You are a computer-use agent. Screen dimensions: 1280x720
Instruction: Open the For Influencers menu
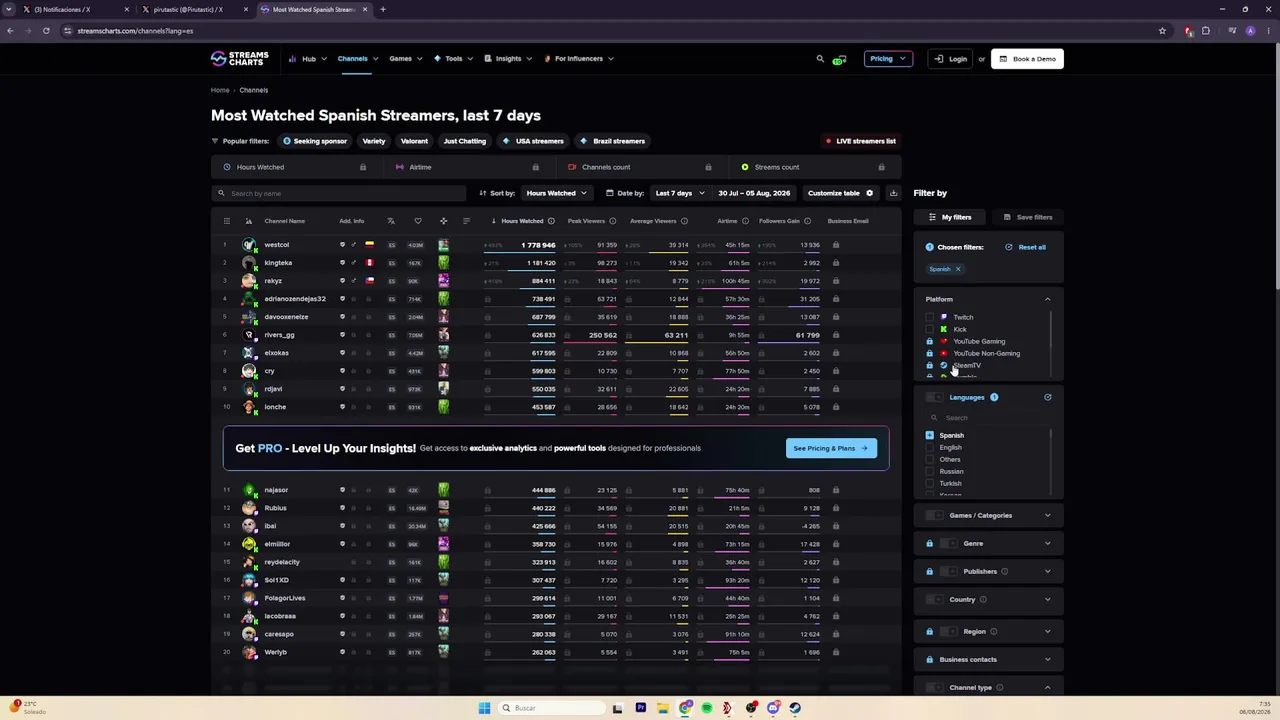[x=579, y=59]
